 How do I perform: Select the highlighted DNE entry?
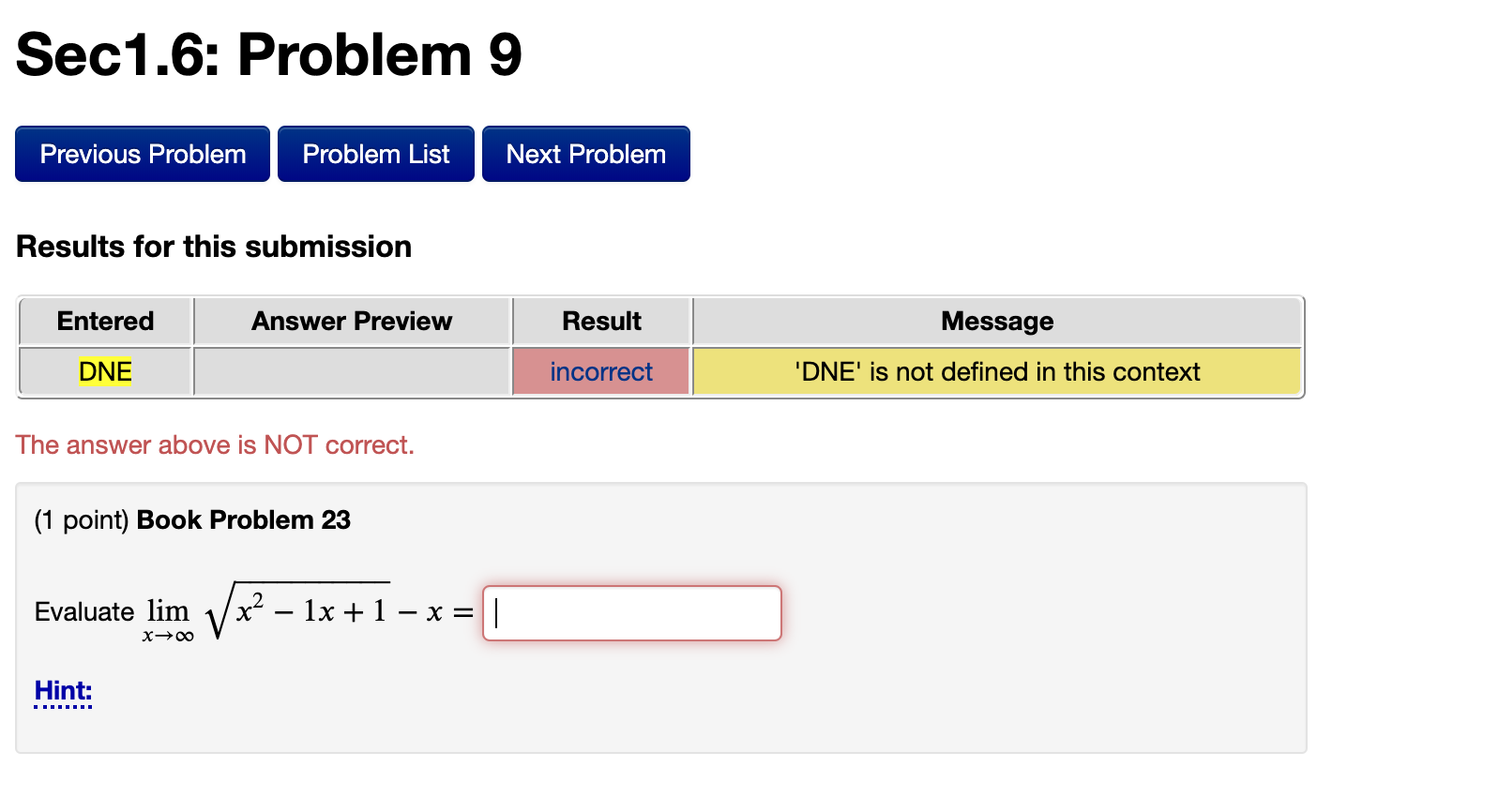click(x=104, y=371)
